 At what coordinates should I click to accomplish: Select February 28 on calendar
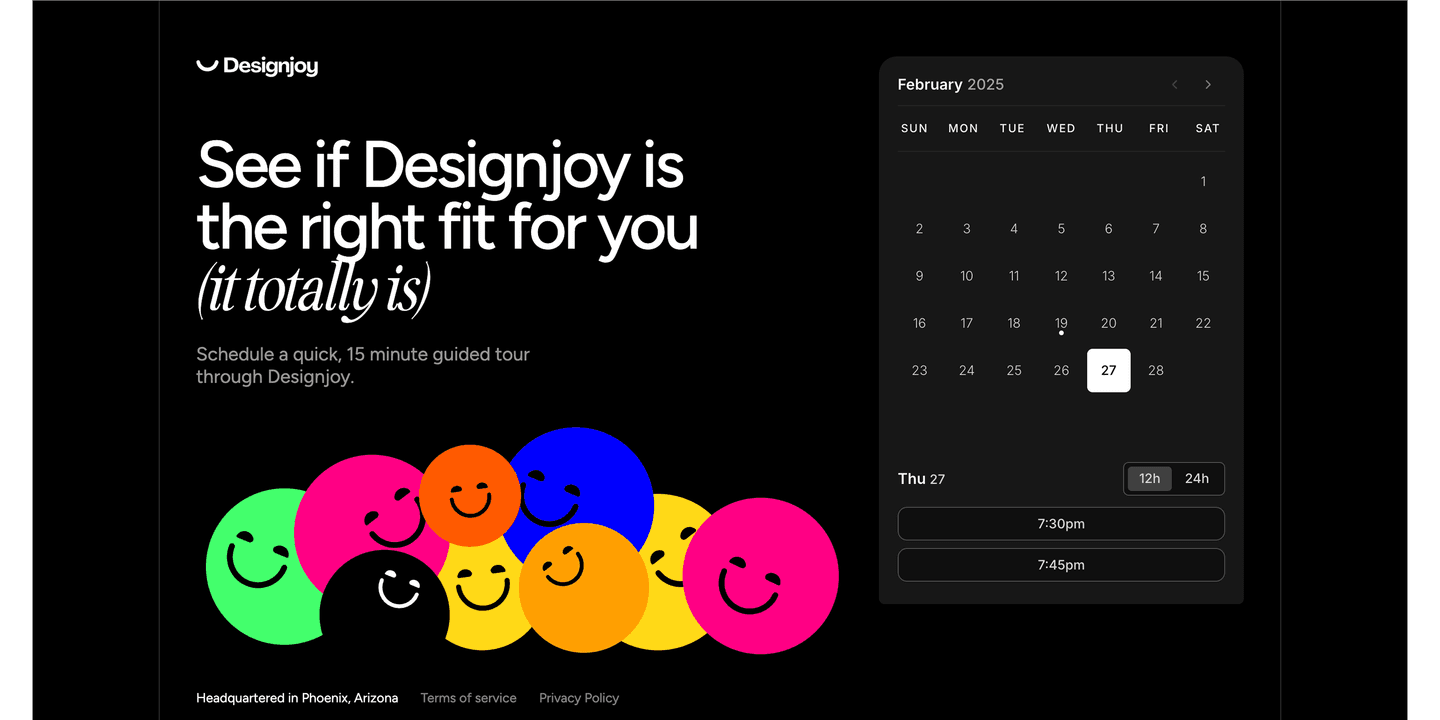tap(1156, 371)
